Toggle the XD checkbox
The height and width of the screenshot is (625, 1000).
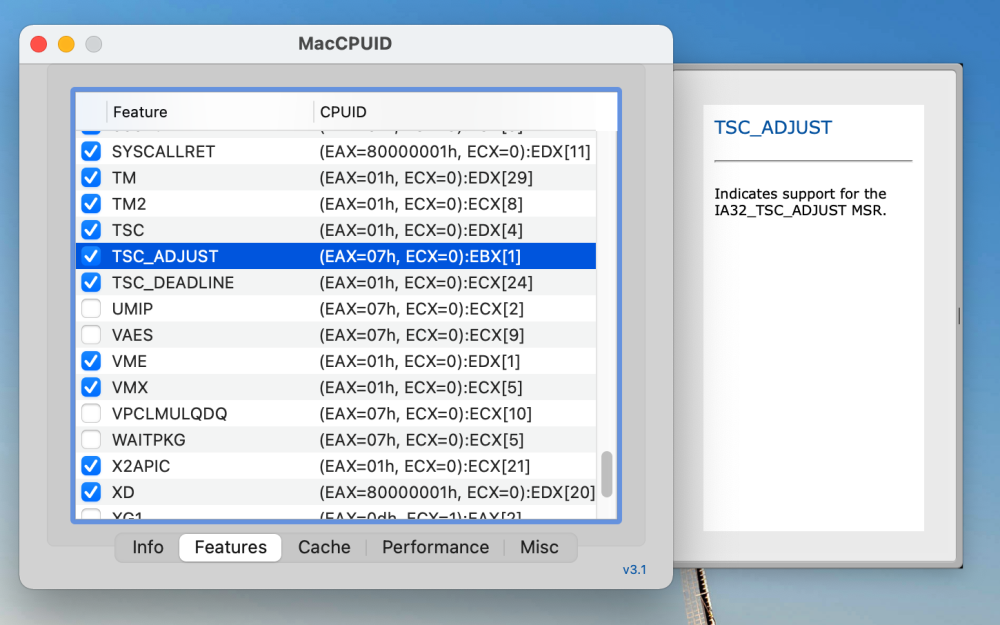[x=91, y=492]
